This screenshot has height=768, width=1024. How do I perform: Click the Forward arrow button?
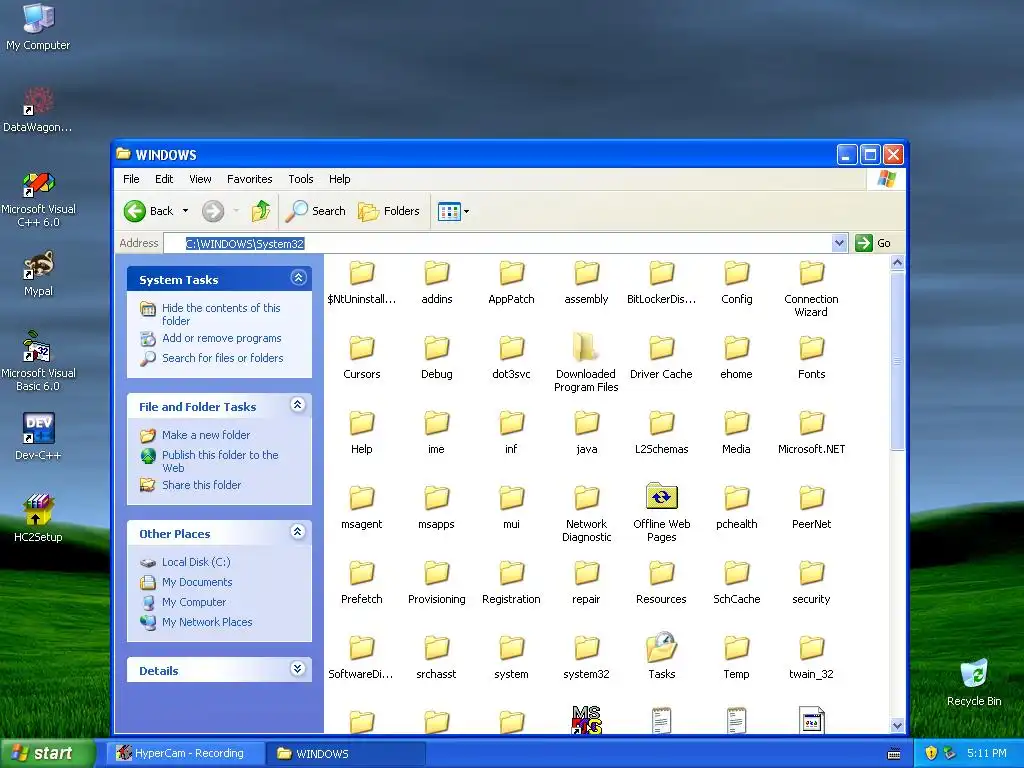point(213,211)
